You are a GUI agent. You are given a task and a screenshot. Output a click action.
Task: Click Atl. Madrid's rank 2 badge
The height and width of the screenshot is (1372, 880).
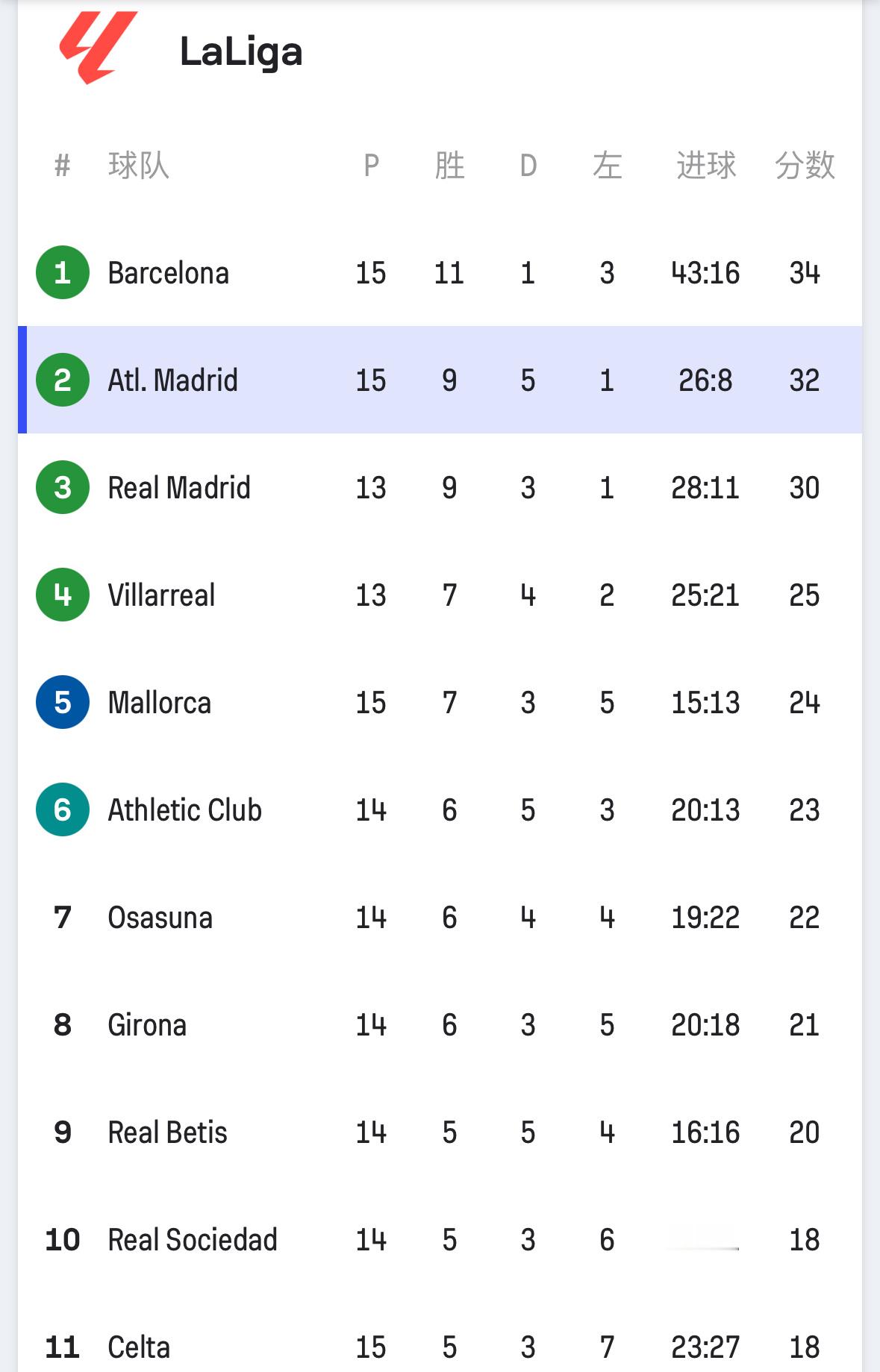tap(63, 380)
